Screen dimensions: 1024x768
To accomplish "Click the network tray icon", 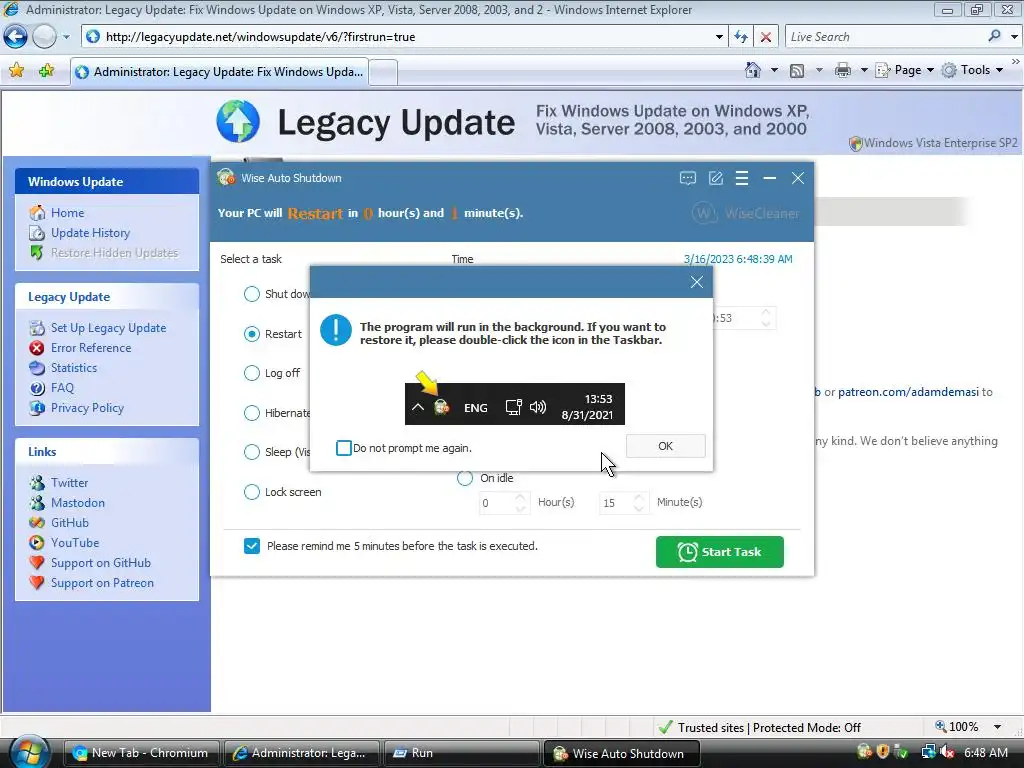I will pos(928,753).
